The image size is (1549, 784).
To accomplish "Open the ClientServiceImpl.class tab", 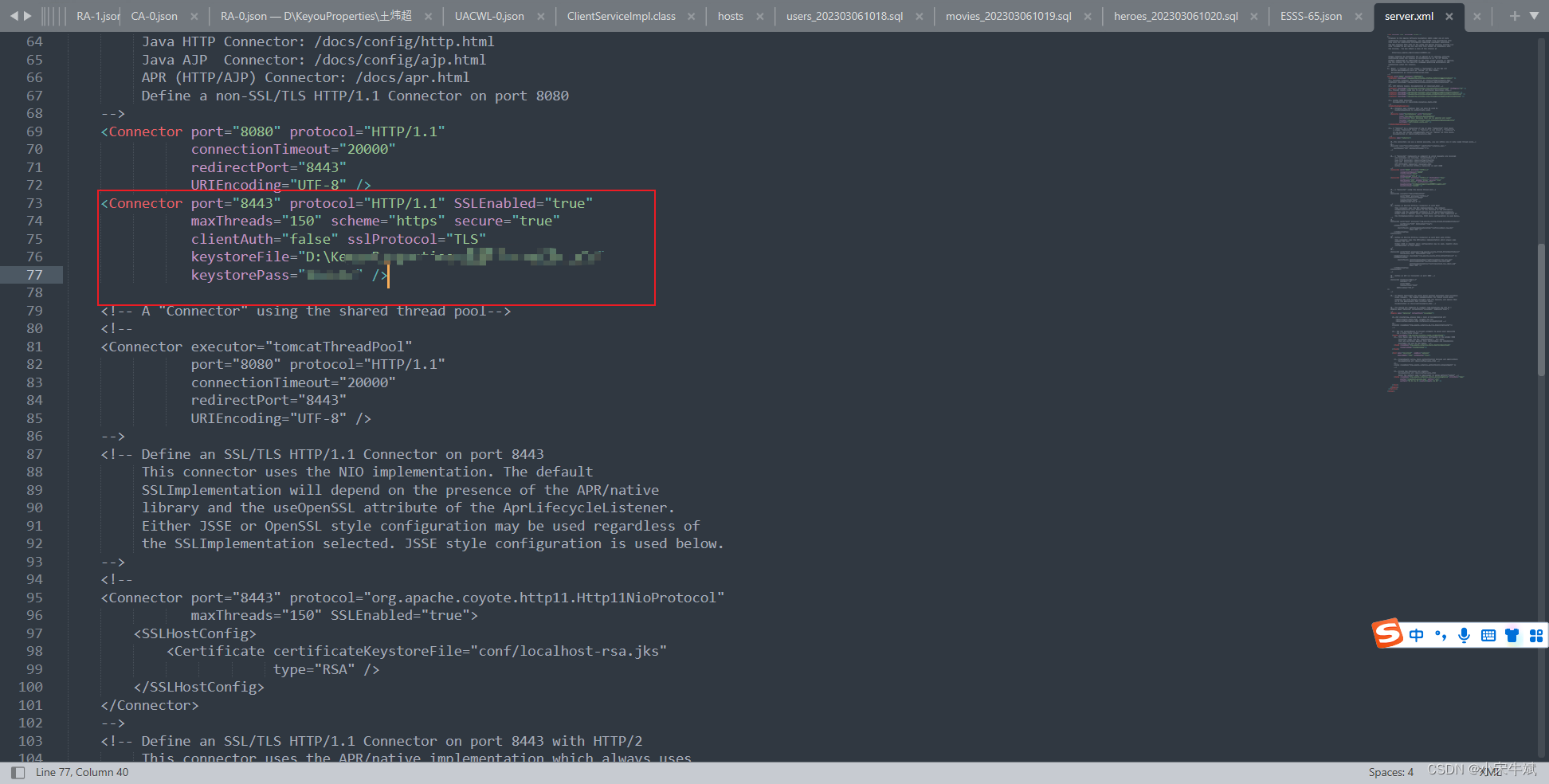I will point(622,16).
